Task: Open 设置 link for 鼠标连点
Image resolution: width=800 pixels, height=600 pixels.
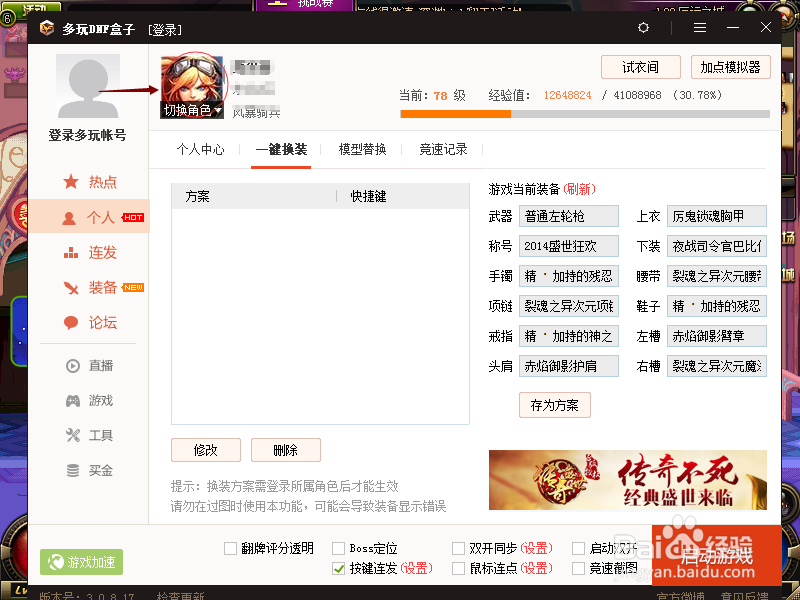Action: [537, 568]
